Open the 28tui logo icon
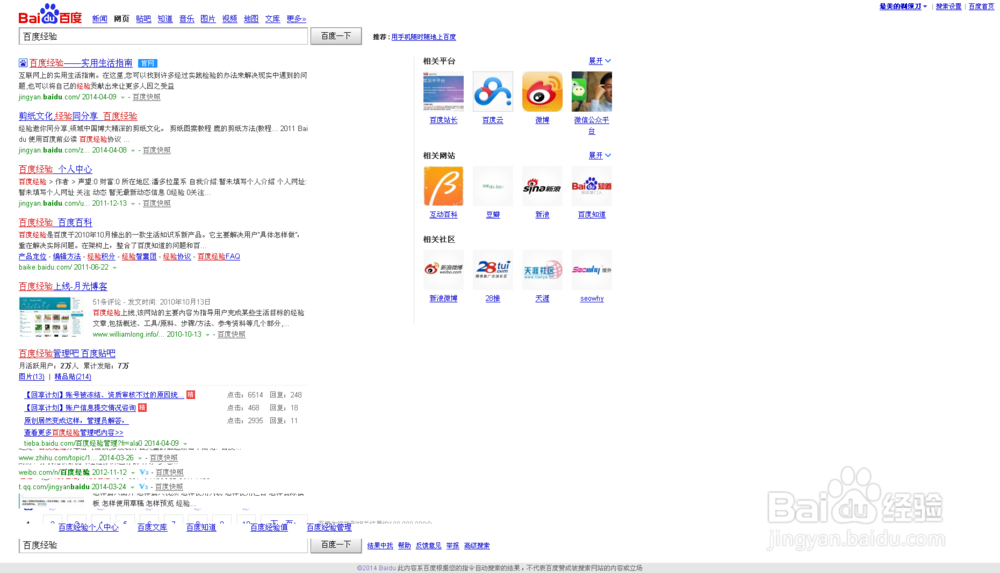Image resolution: width=1000 pixels, height=573 pixels. [x=492, y=270]
